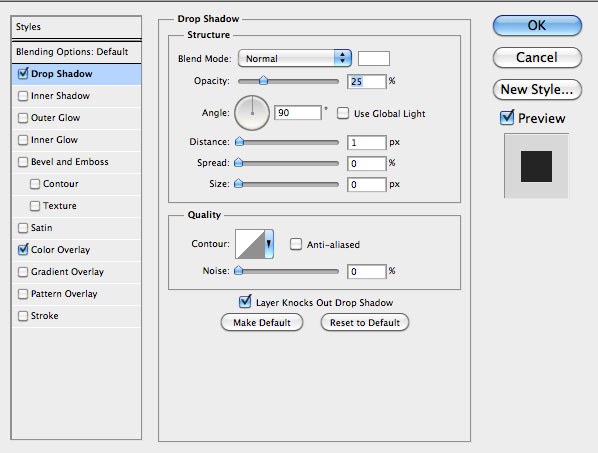598x453 pixels.
Task: Open the Contour picker arrow
Action: (269, 244)
